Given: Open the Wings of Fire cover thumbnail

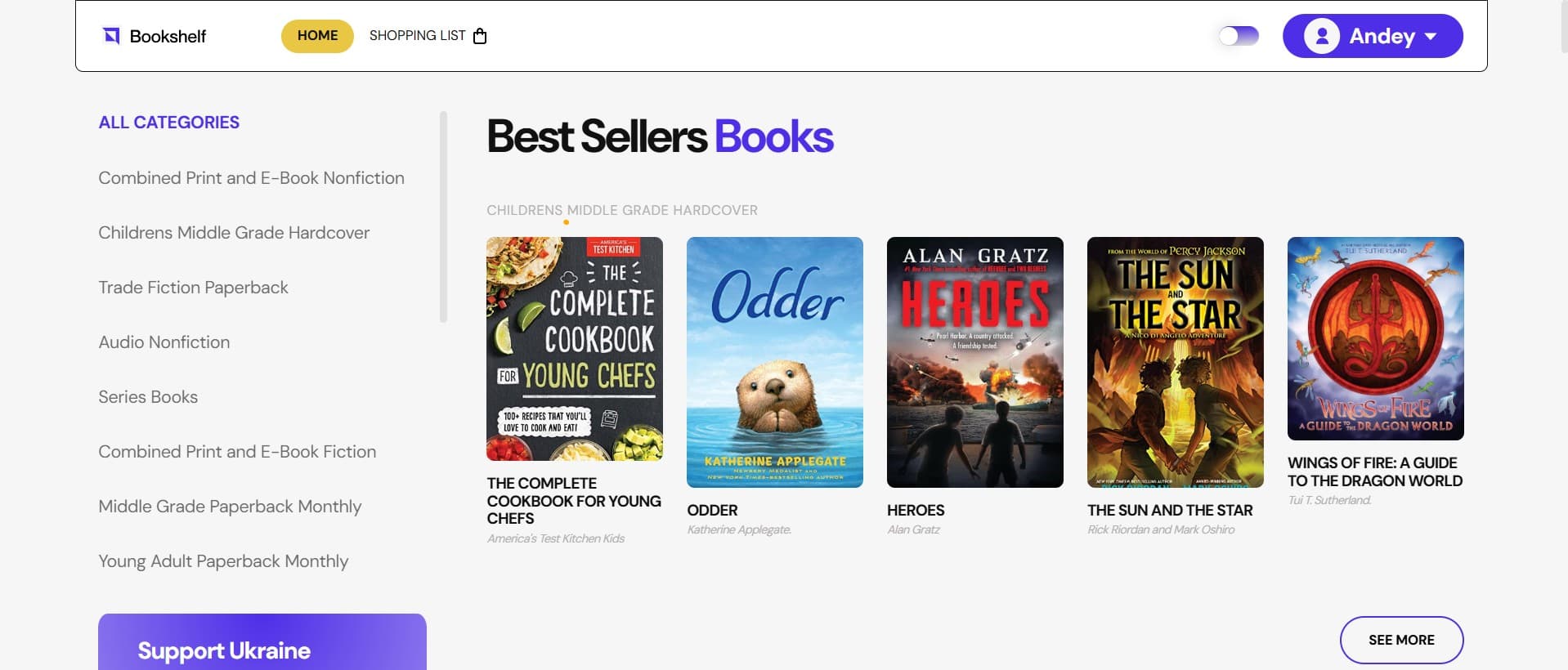Looking at the screenshot, I should pyautogui.click(x=1376, y=338).
